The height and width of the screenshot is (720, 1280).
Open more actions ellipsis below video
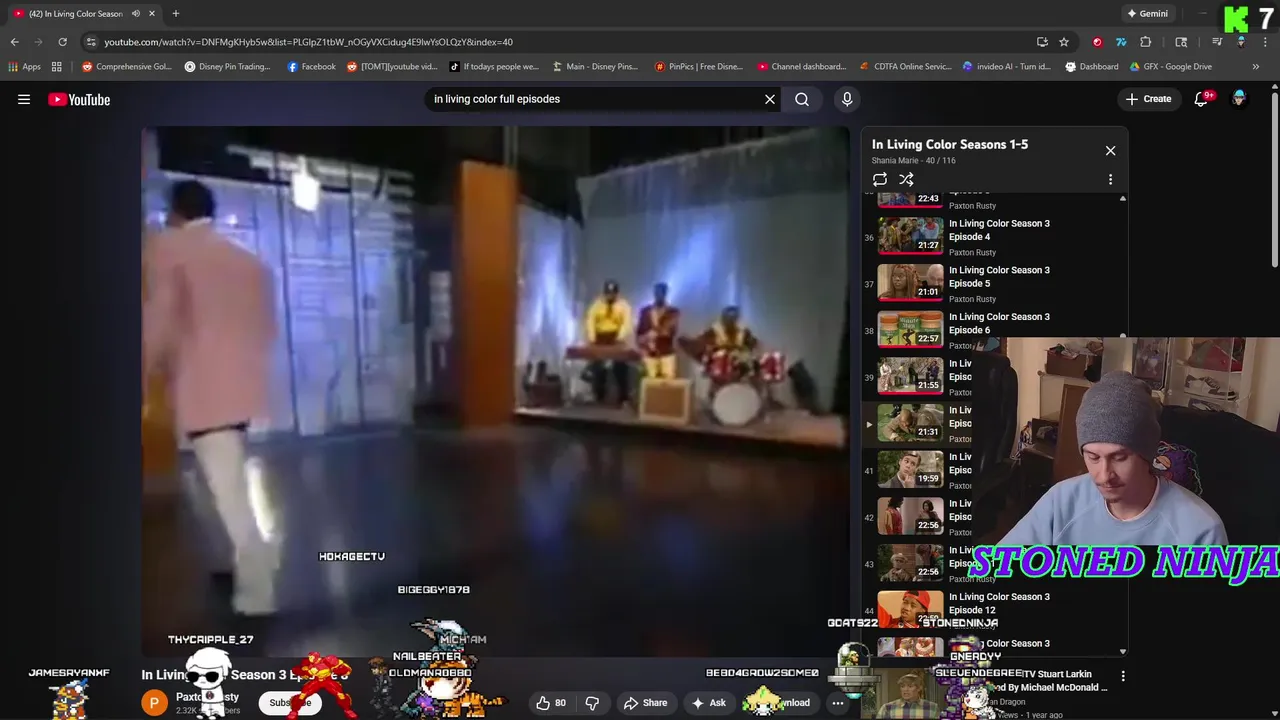coord(838,703)
